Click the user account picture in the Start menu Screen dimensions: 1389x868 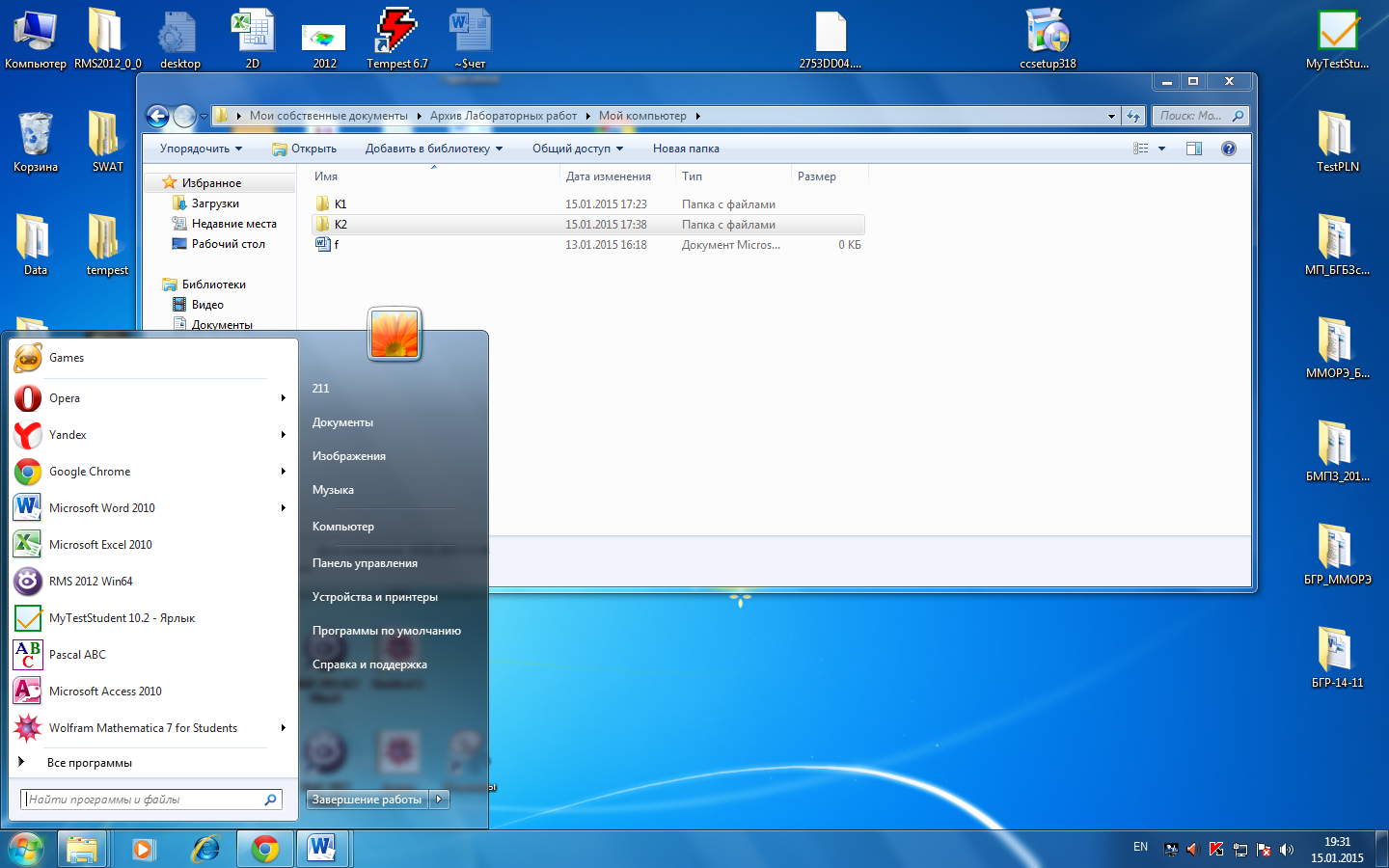(395, 335)
